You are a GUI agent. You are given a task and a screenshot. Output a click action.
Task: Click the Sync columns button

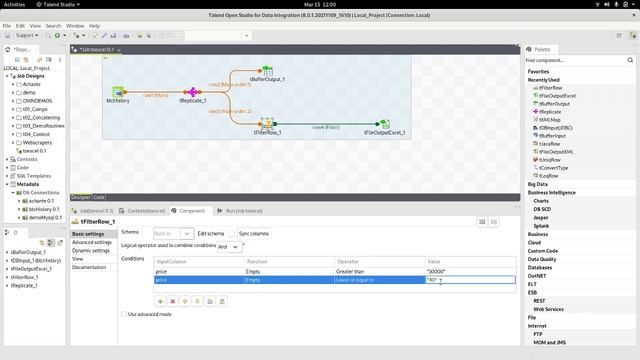[x=254, y=233]
